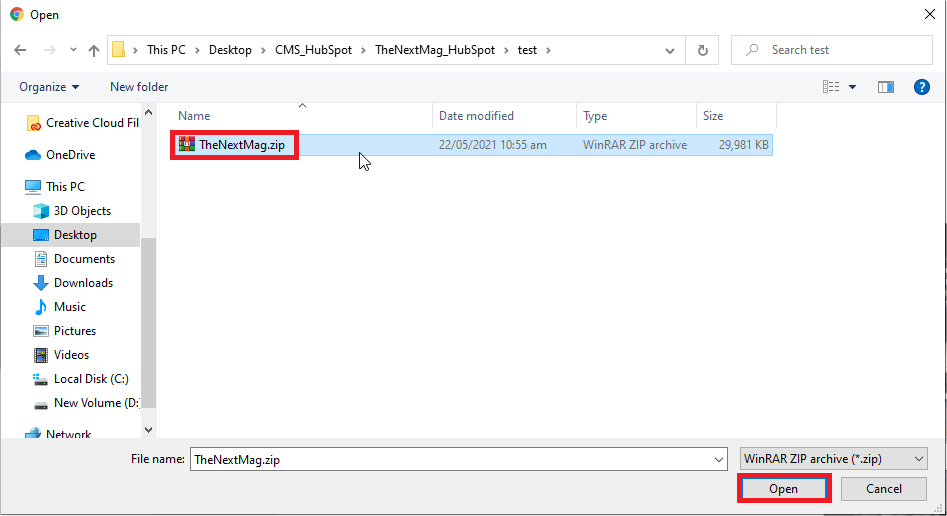Open Local Disk (C:) drive

90,379
